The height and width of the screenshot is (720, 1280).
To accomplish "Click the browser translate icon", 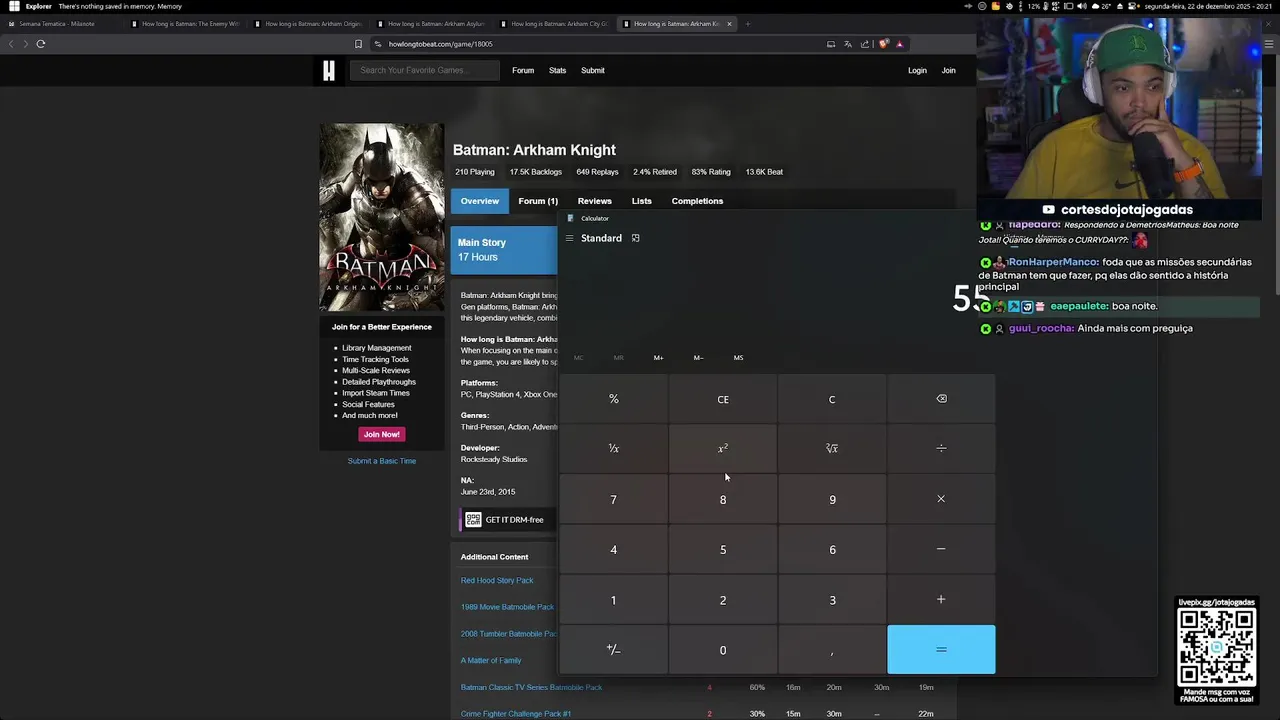I will pos(848,44).
